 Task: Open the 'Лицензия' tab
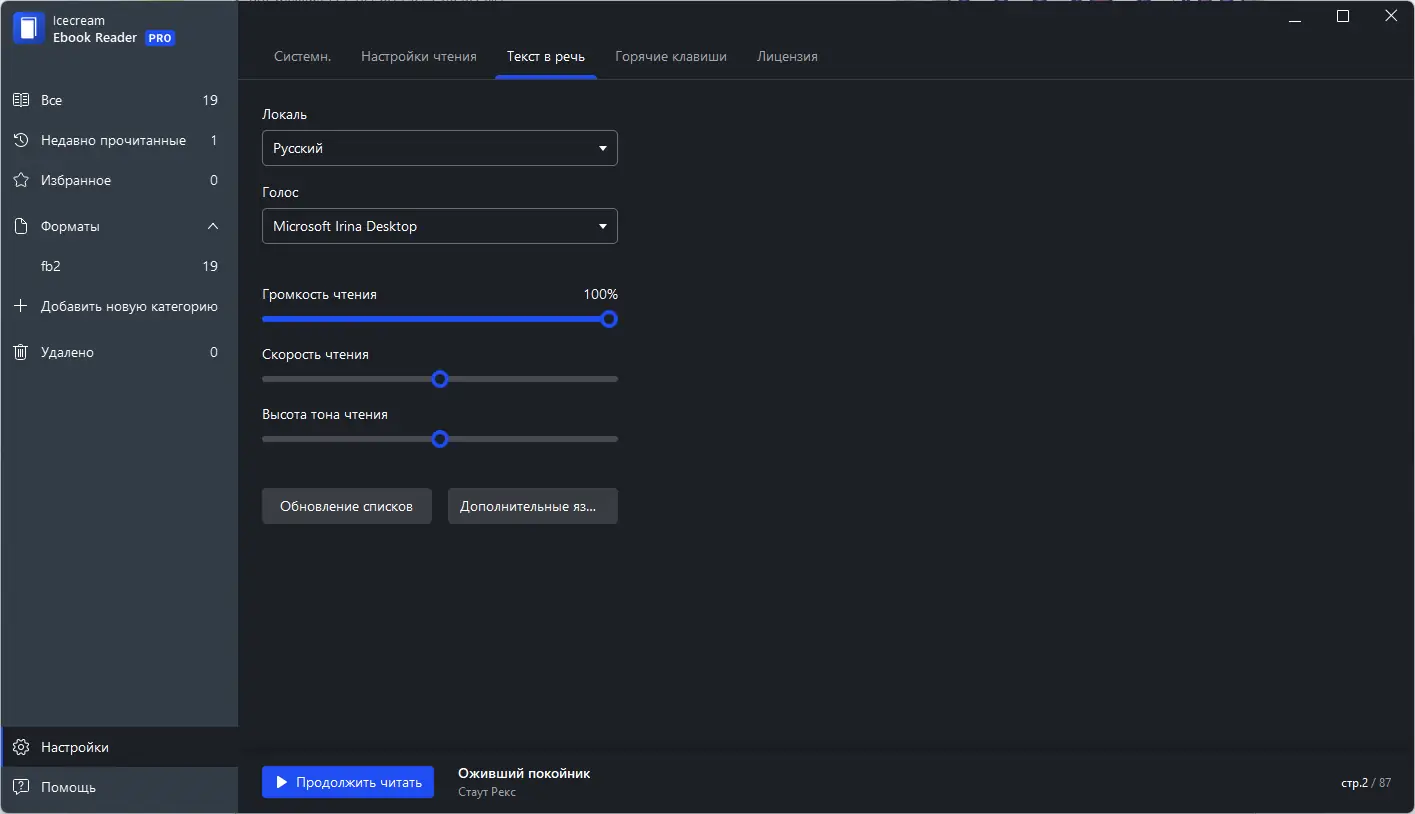pyautogui.click(x=787, y=57)
